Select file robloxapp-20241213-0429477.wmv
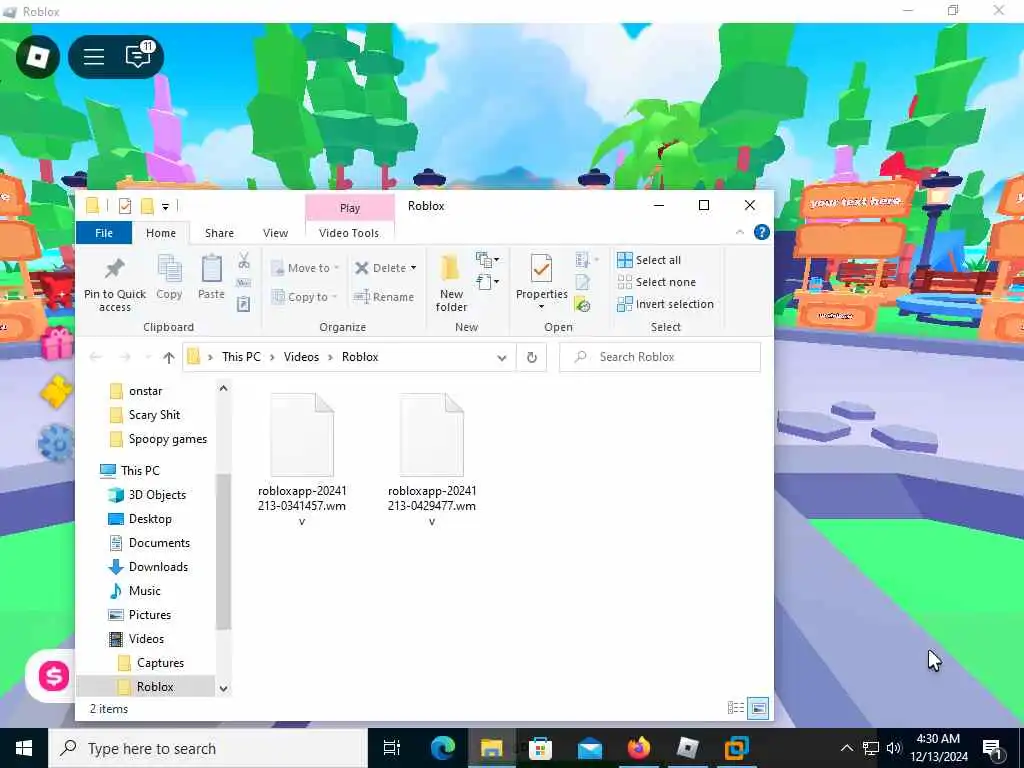The width and height of the screenshot is (1024, 768). click(x=432, y=459)
